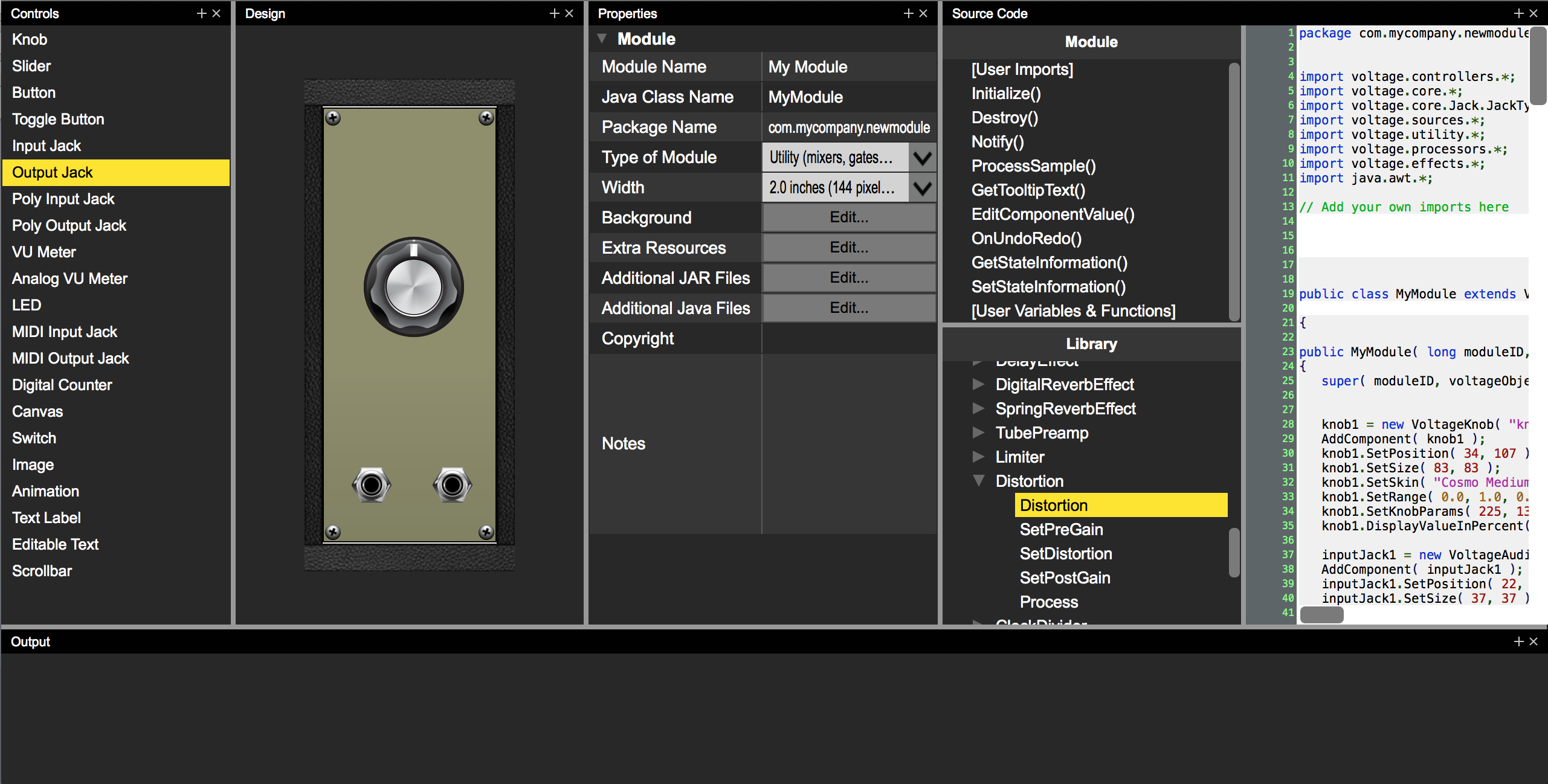Select TubePreamp in the Library
1548x784 pixels.
tap(1042, 432)
